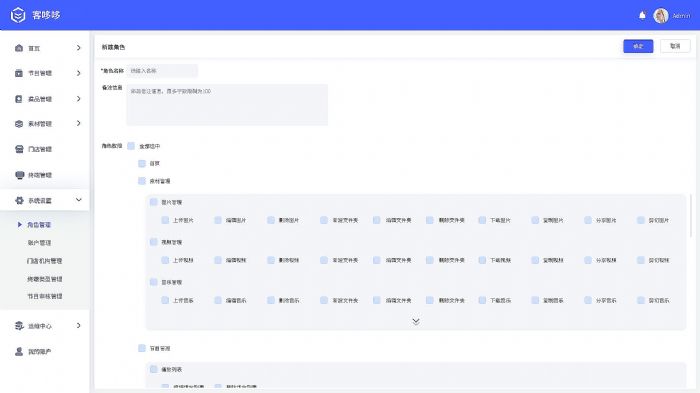Image resolution: width=700 pixels, height=393 pixels.
Task: Check the 音乐管理 checkbox
Action: (154, 282)
